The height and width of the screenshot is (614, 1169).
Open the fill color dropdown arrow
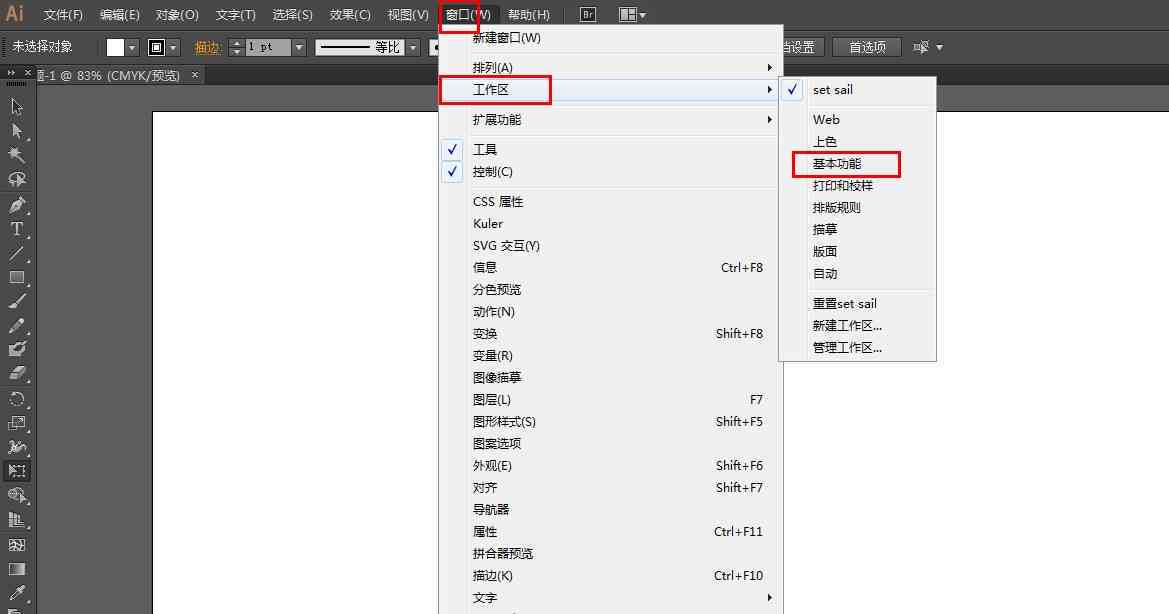click(132, 48)
